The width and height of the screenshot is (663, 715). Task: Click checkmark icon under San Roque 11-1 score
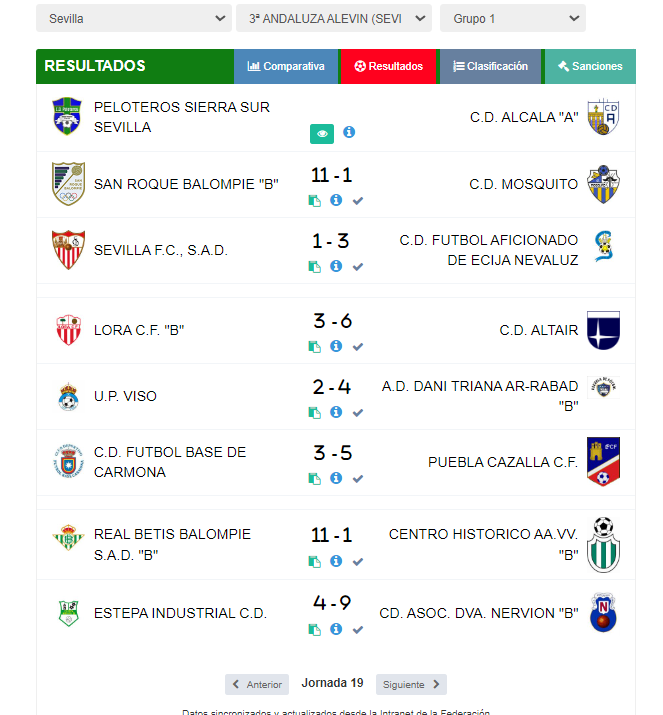358,200
